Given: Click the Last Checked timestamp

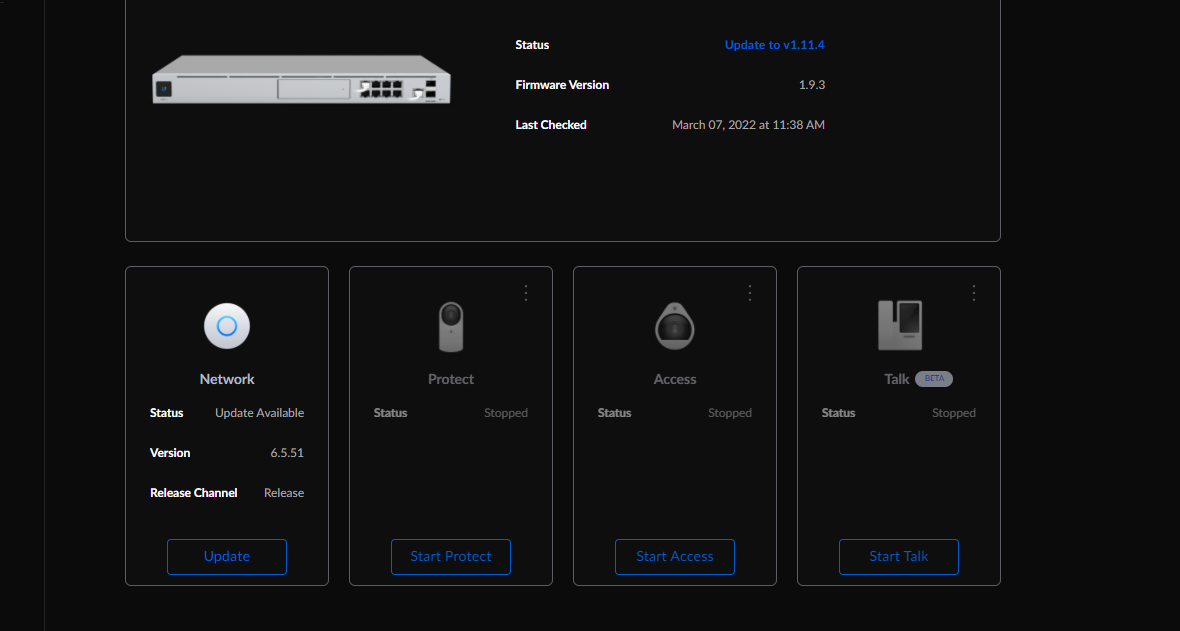Looking at the screenshot, I should click(x=748, y=125).
